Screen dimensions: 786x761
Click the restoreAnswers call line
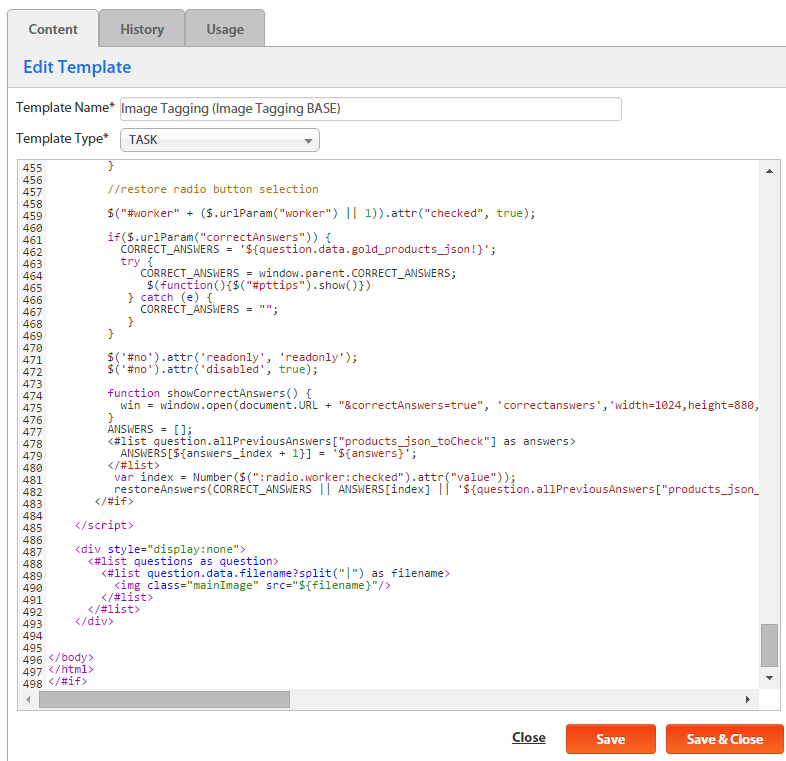coord(436,489)
